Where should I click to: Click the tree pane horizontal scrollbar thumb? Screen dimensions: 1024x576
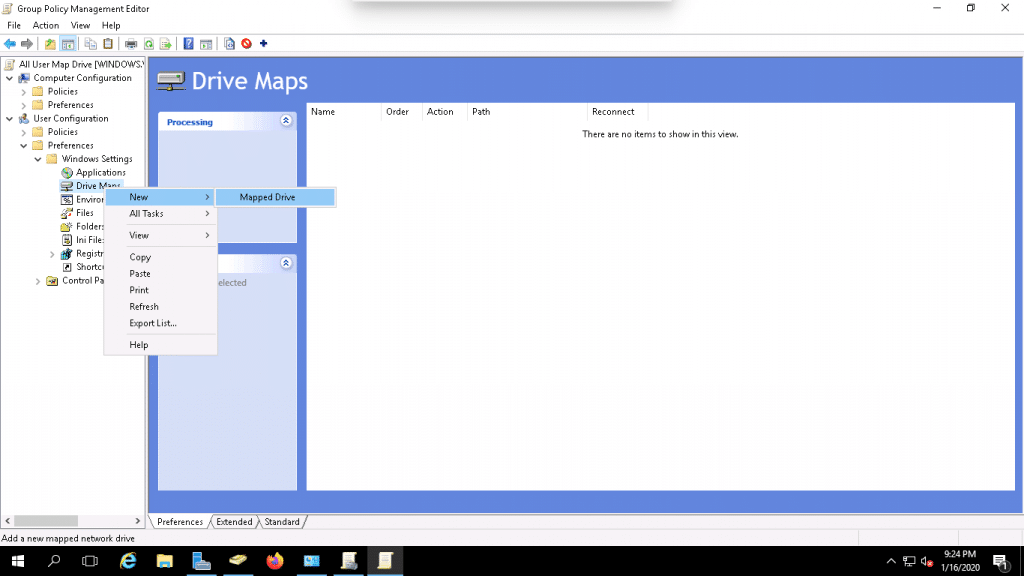46,520
